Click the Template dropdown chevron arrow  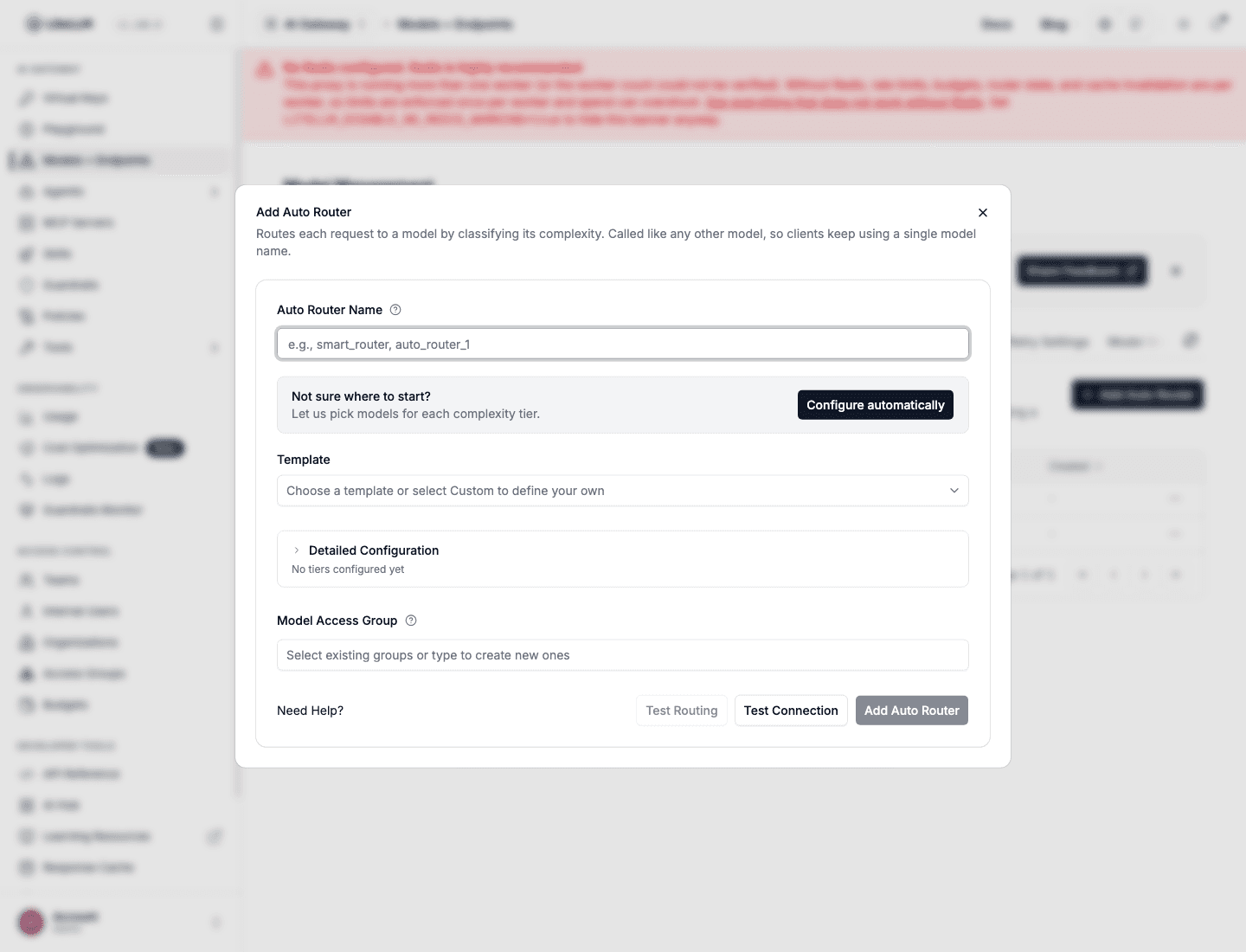click(x=954, y=491)
